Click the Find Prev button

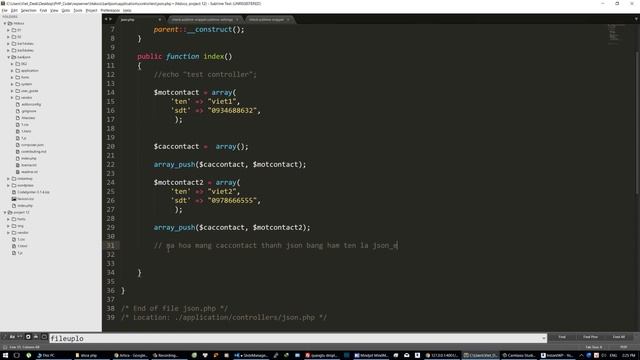[590, 337]
